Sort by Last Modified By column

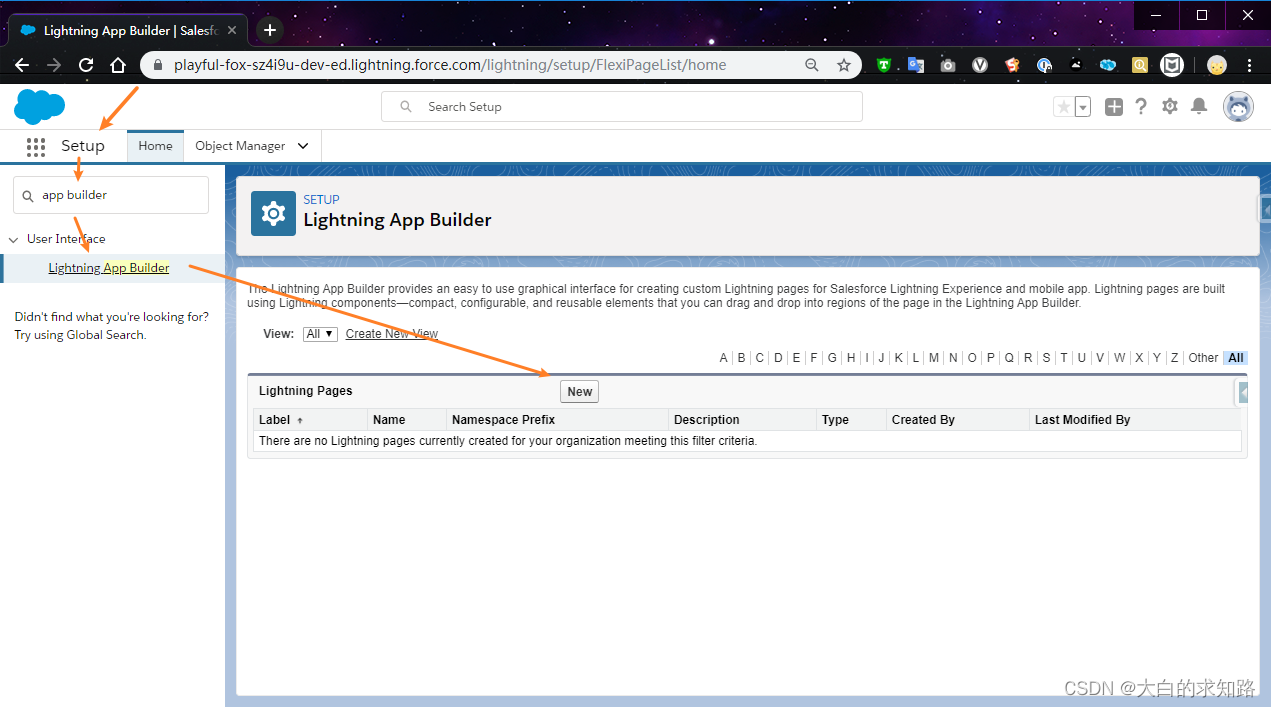[x=1082, y=420]
